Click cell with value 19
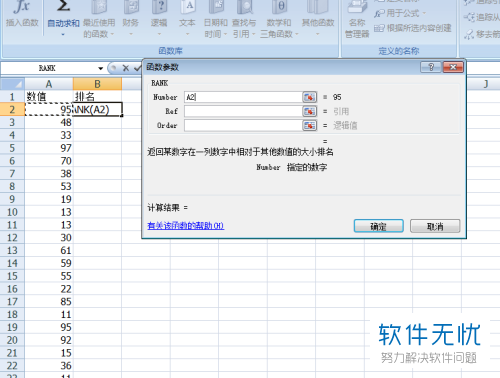This screenshot has width=500, height=378. click(49, 199)
